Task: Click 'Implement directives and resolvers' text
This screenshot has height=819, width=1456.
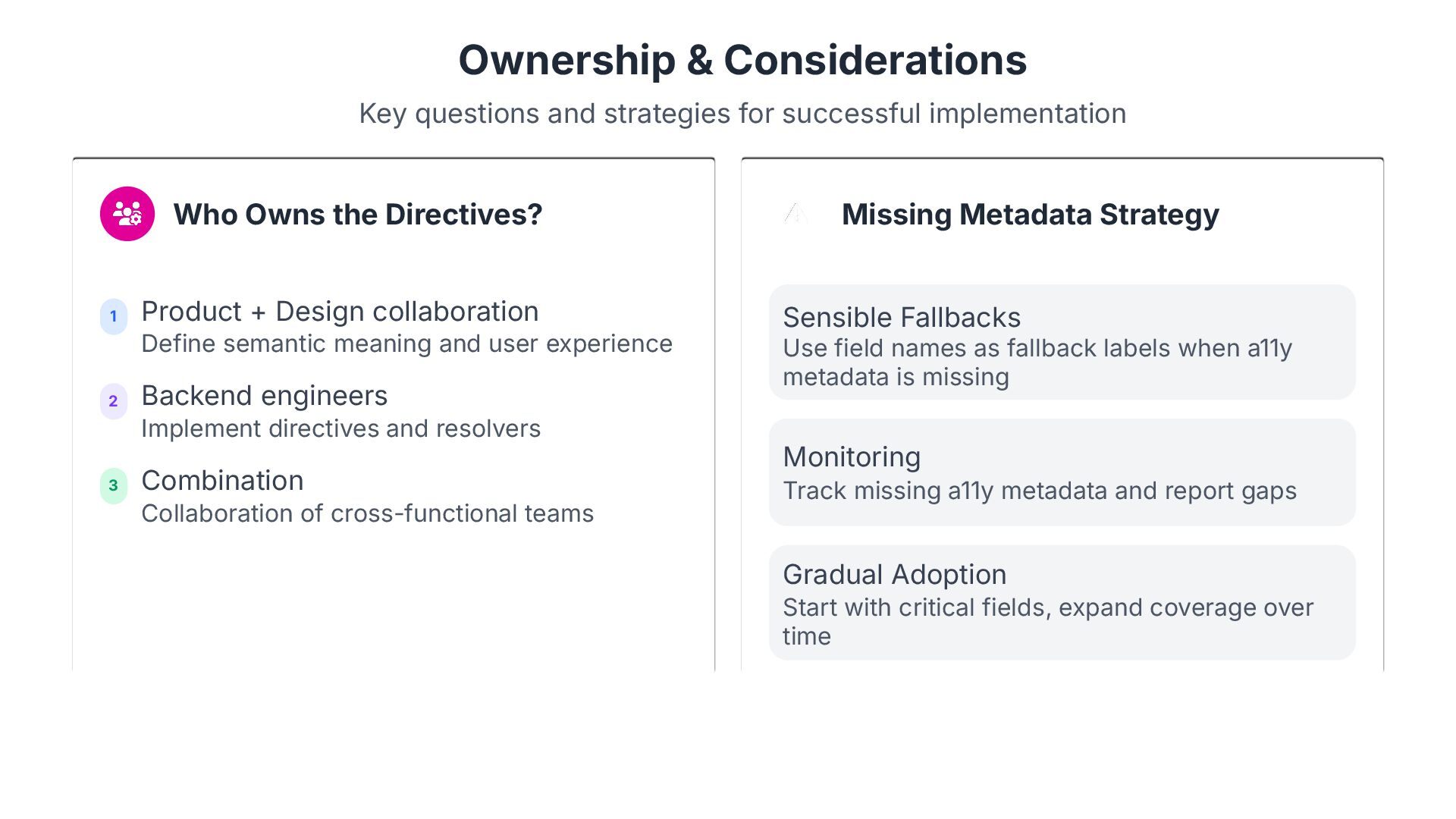Action: pos(340,428)
